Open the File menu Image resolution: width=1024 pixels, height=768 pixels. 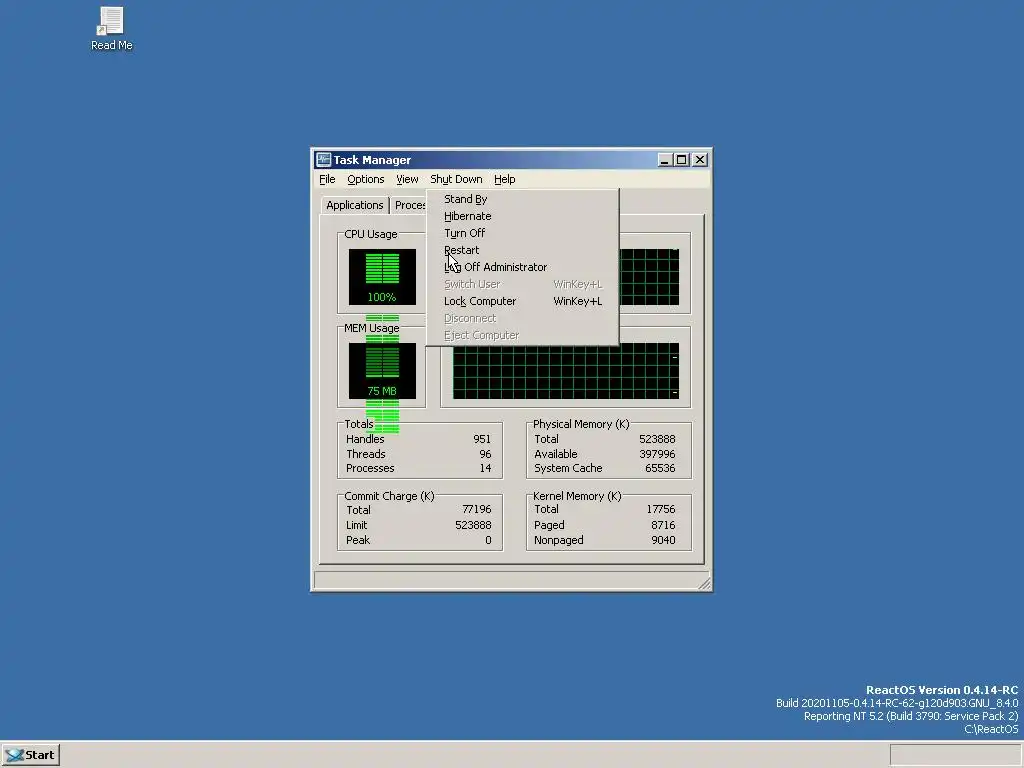click(327, 179)
